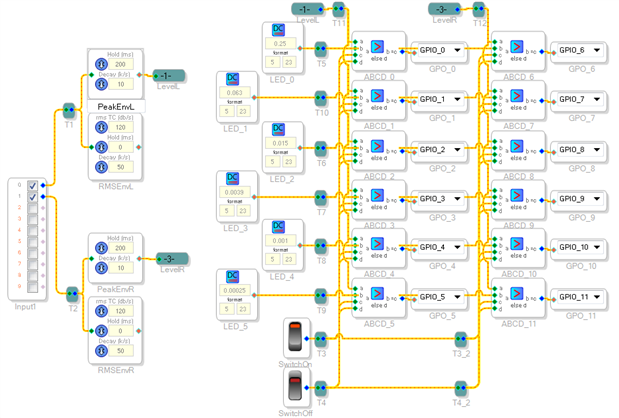Select the T1 junction node

pos(69,111)
